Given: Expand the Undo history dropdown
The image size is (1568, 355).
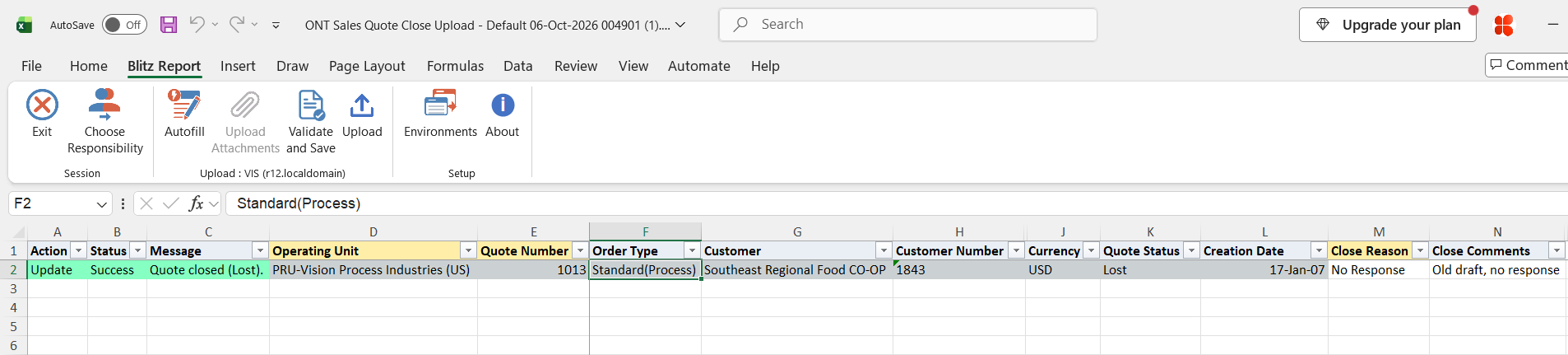Looking at the screenshot, I should [215, 25].
